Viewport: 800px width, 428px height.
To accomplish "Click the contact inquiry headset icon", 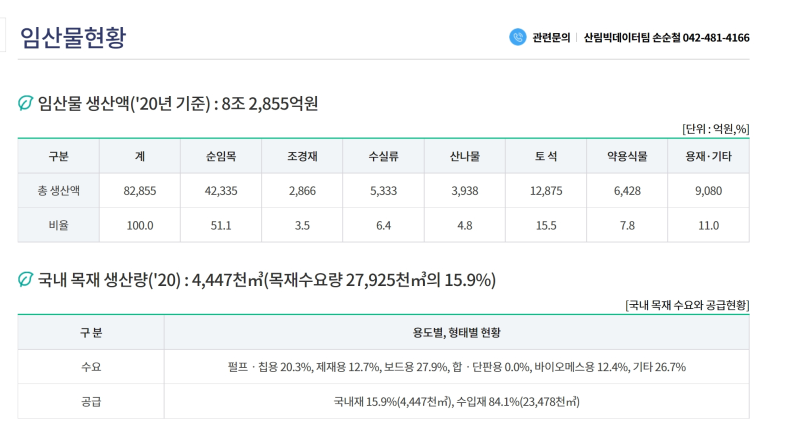I will click(x=517, y=37).
